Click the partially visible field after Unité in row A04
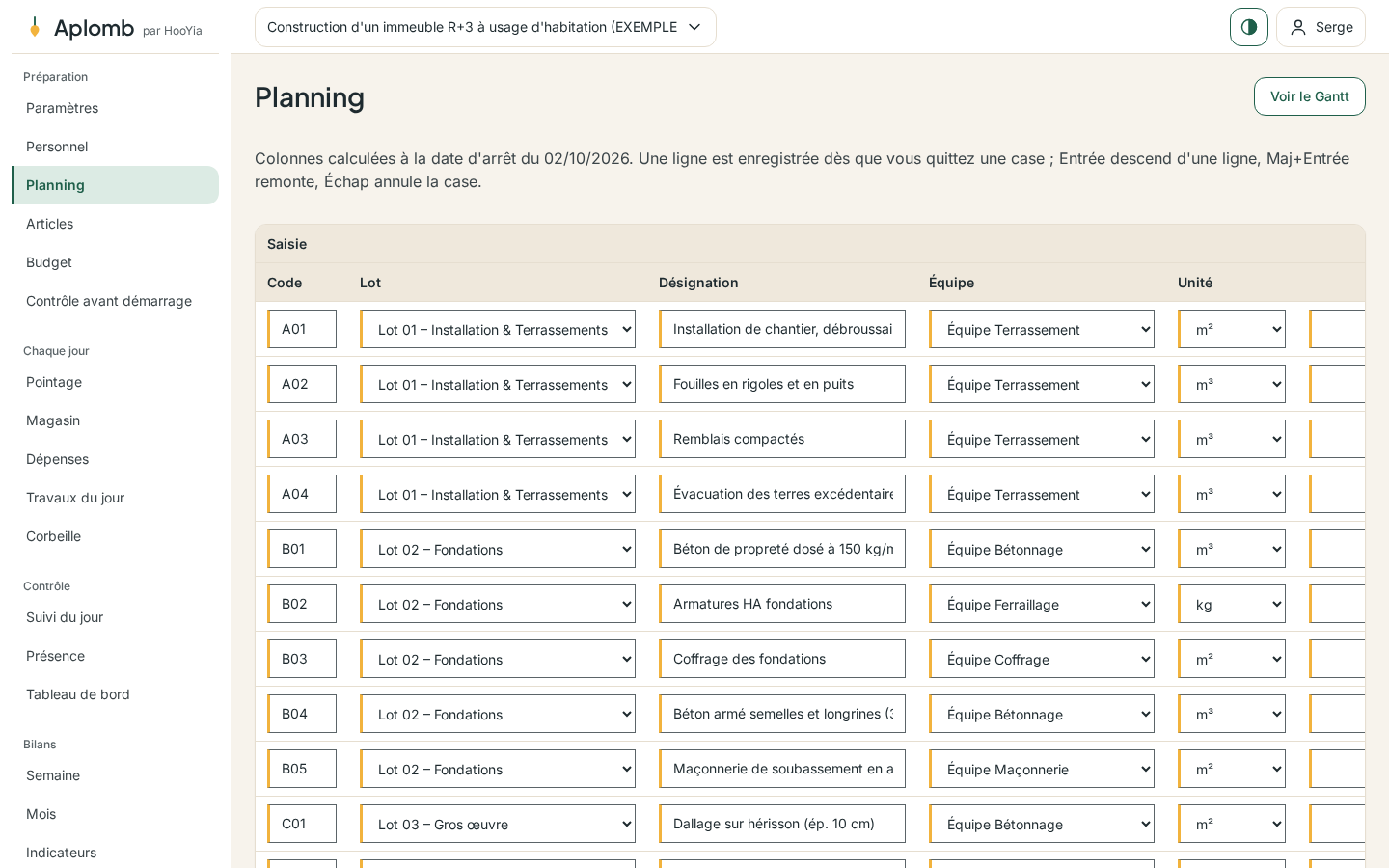This screenshot has width=1389, height=868. (x=1337, y=494)
